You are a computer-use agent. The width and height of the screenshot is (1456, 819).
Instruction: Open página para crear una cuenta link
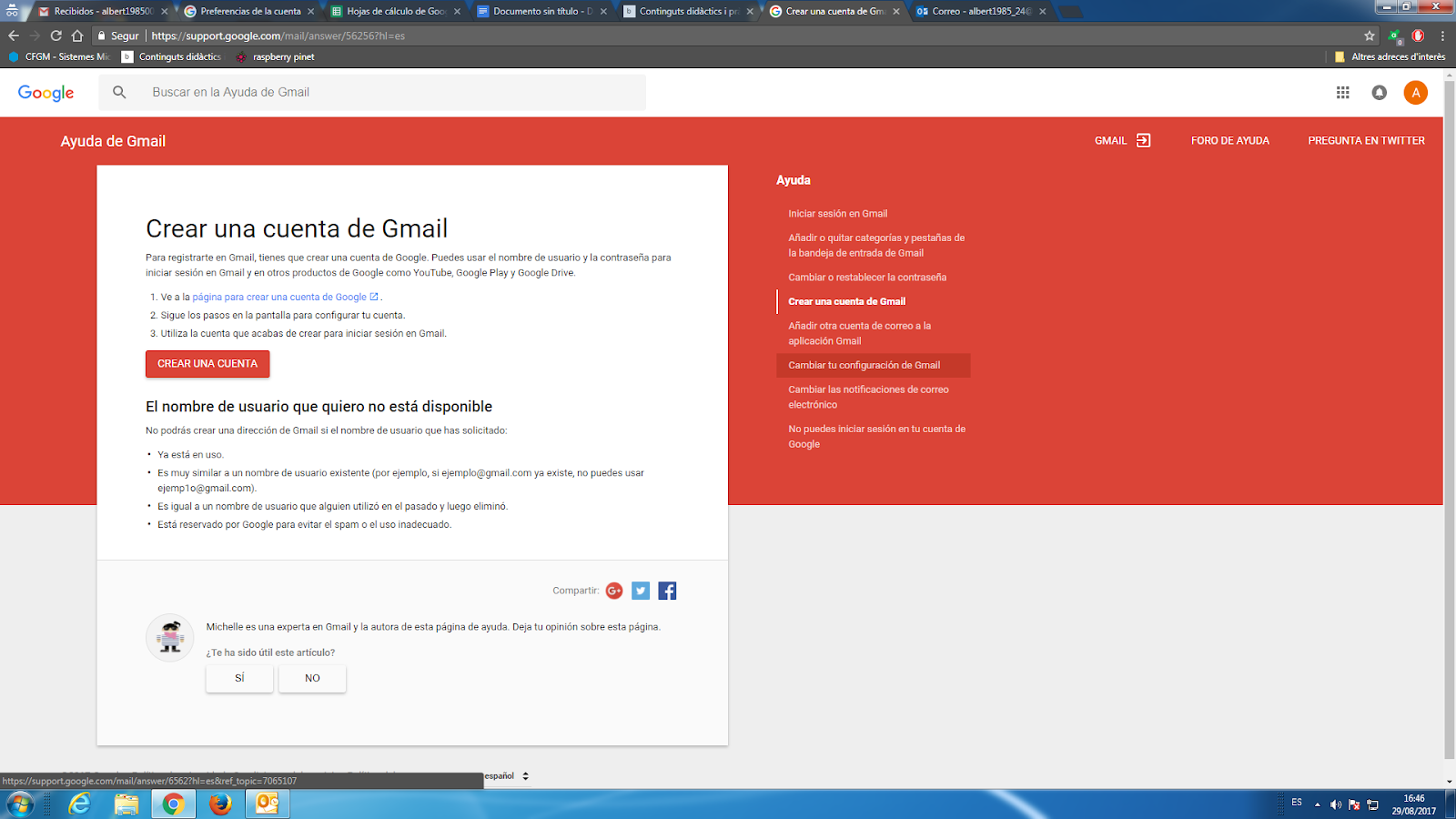click(x=285, y=297)
